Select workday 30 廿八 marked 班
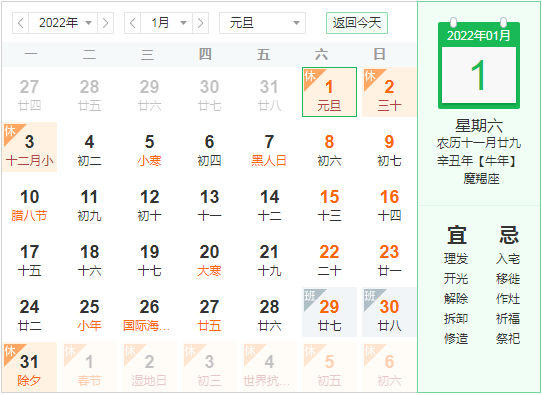This screenshot has width=542, height=395. [389, 312]
